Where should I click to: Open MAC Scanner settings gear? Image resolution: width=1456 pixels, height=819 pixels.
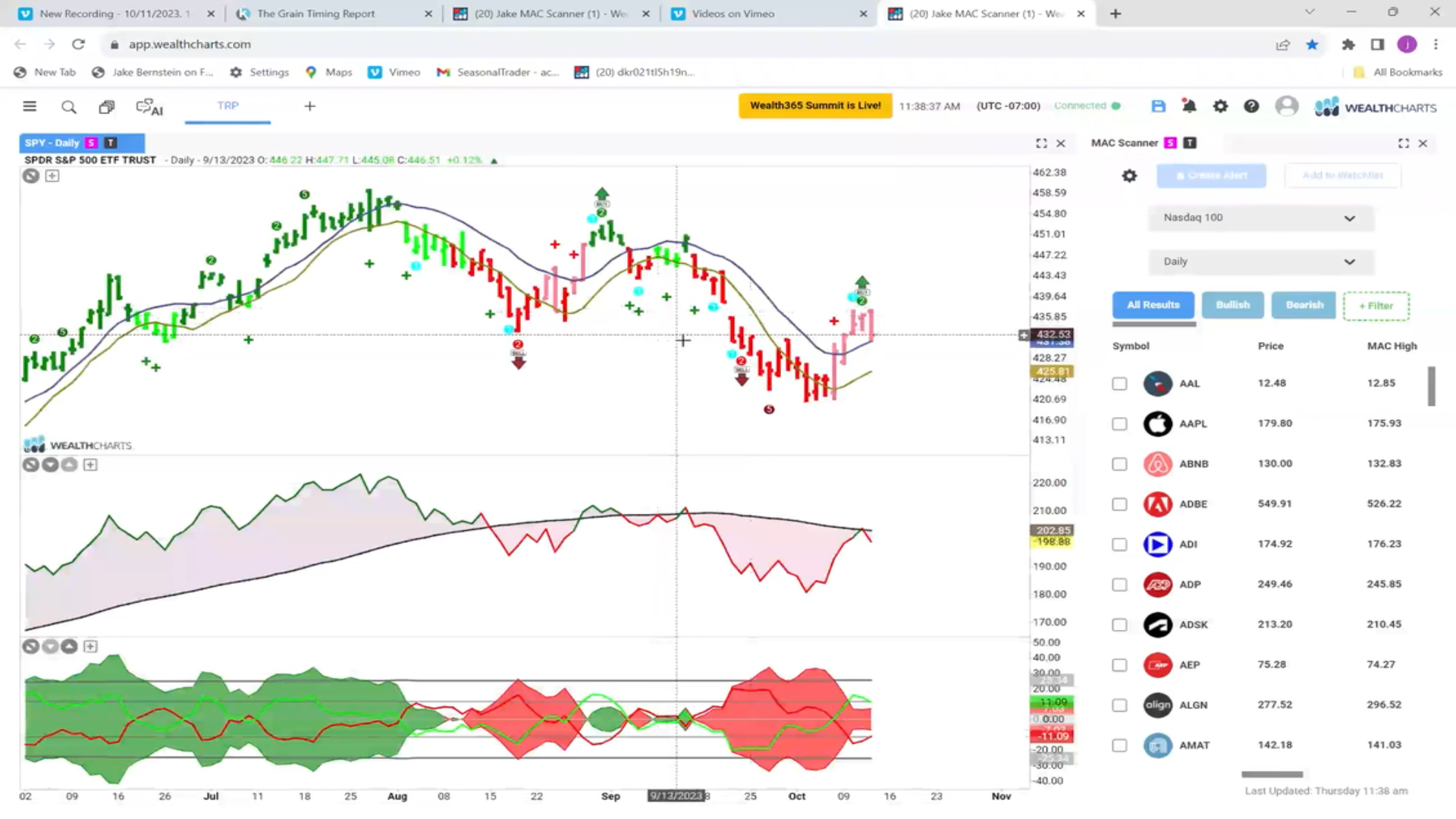point(1129,176)
